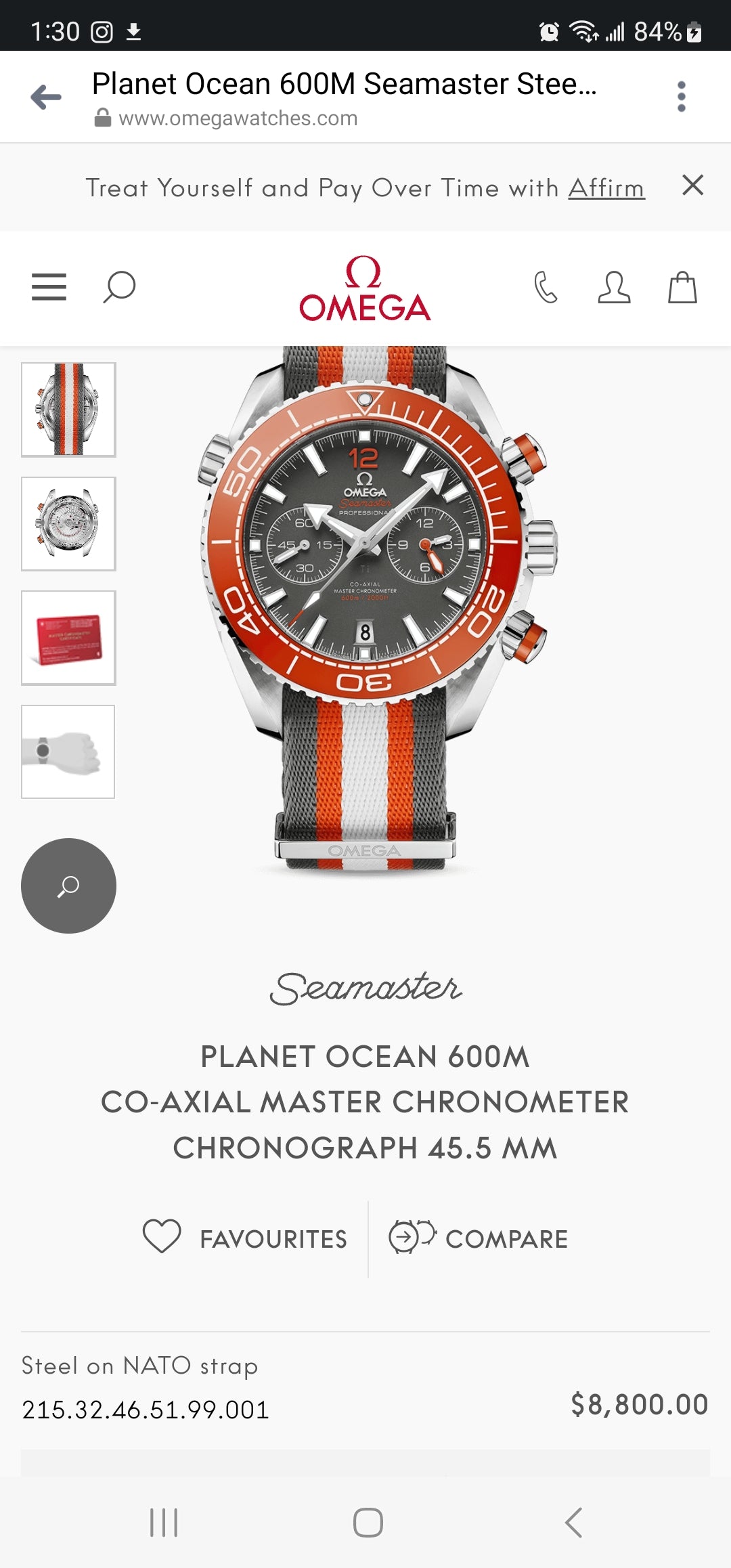731x1568 pixels.
Task: Select red certificate card thumbnail
Action: (x=68, y=638)
